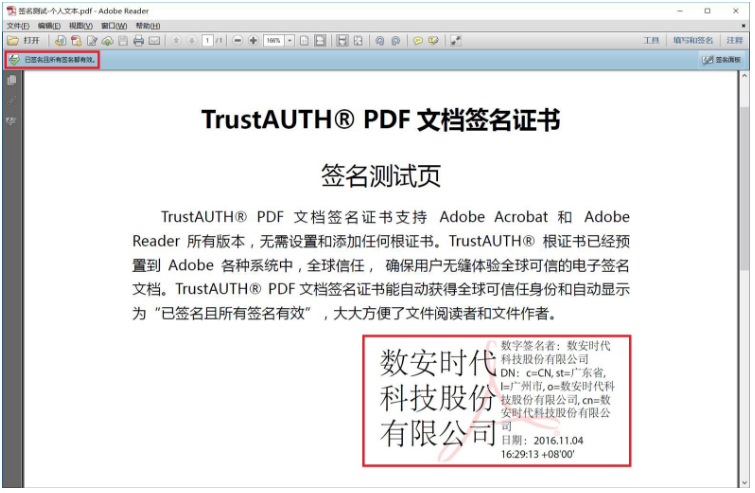Screen dimensions: 755x493
Task: Click the email envelope icon
Action: point(154,41)
